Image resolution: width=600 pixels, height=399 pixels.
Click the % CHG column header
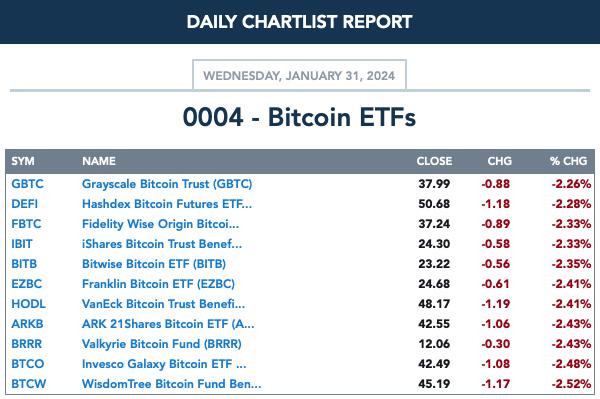[569, 161]
